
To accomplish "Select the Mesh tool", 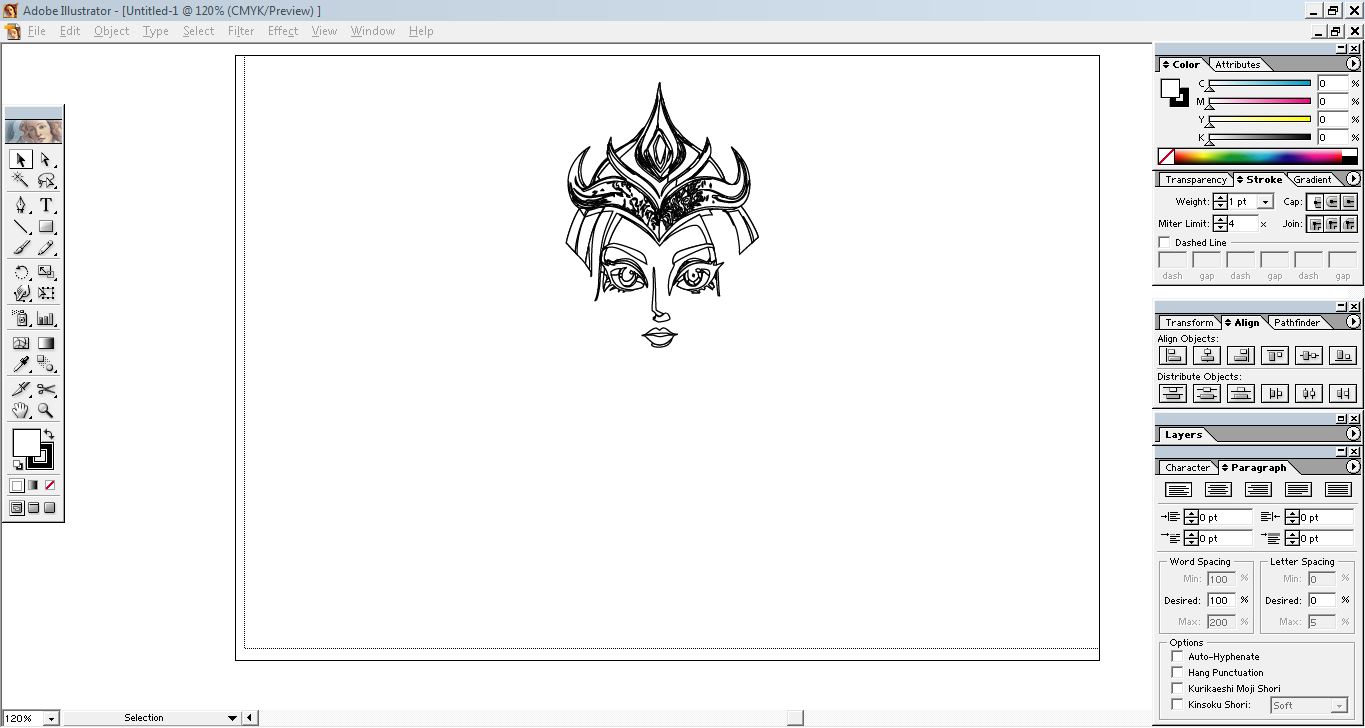I will 20,343.
